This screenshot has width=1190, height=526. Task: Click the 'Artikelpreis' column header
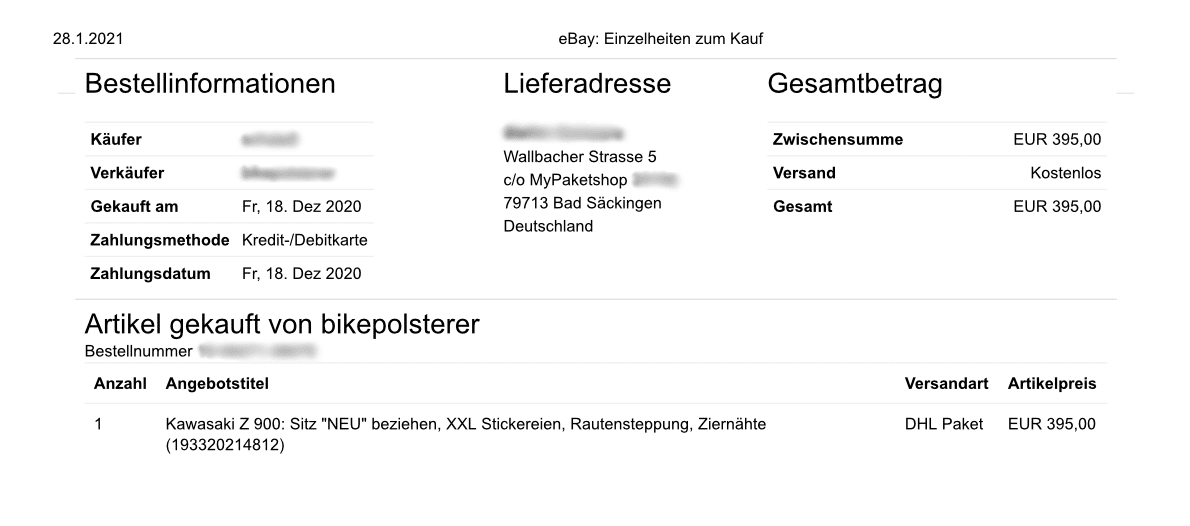(x=1052, y=384)
